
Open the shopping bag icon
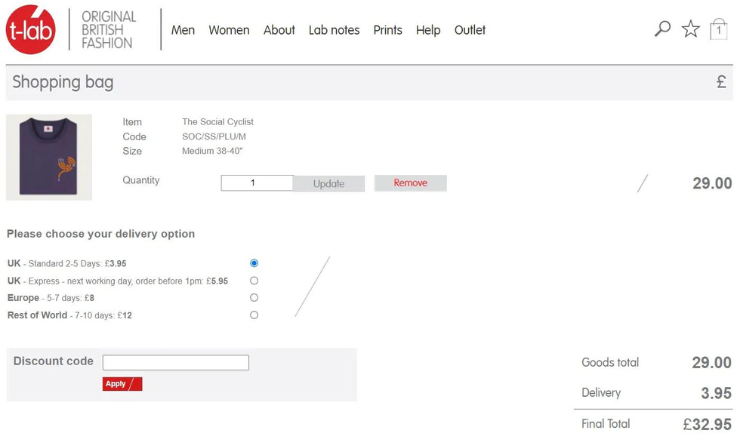(718, 29)
